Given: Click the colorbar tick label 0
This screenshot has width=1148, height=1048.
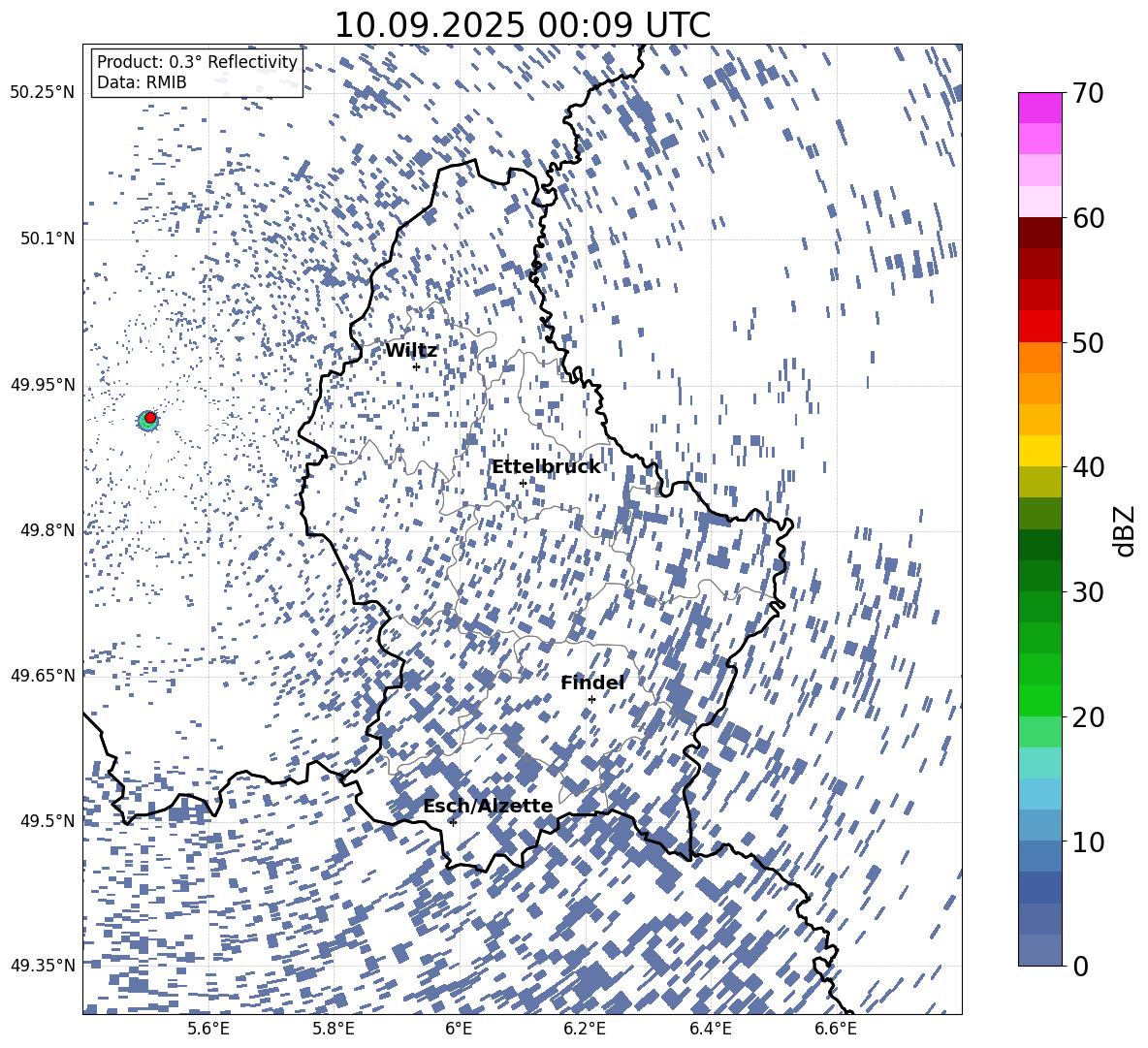Looking at the screenshot, I should pyautogui.click(x=1080, y=966).
